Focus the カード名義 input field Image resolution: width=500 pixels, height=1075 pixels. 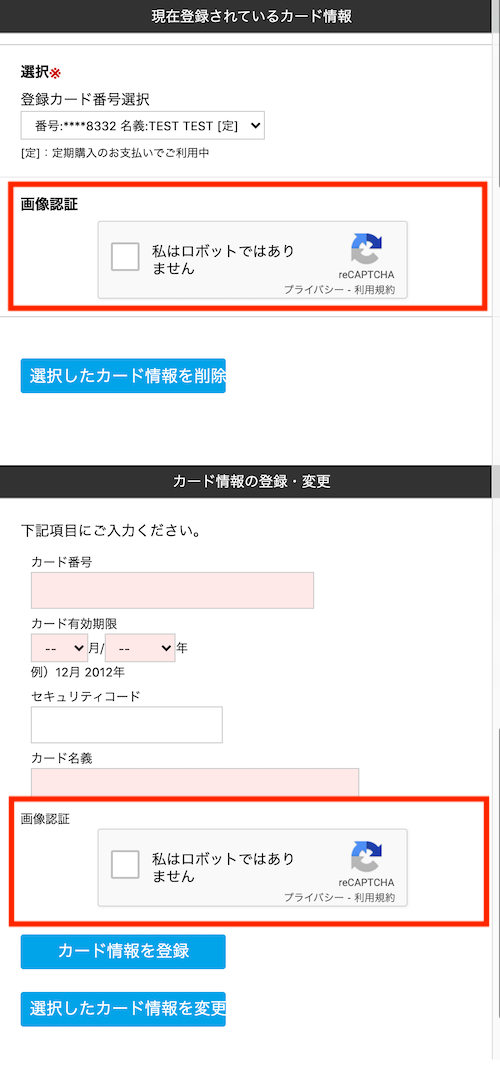195,782
